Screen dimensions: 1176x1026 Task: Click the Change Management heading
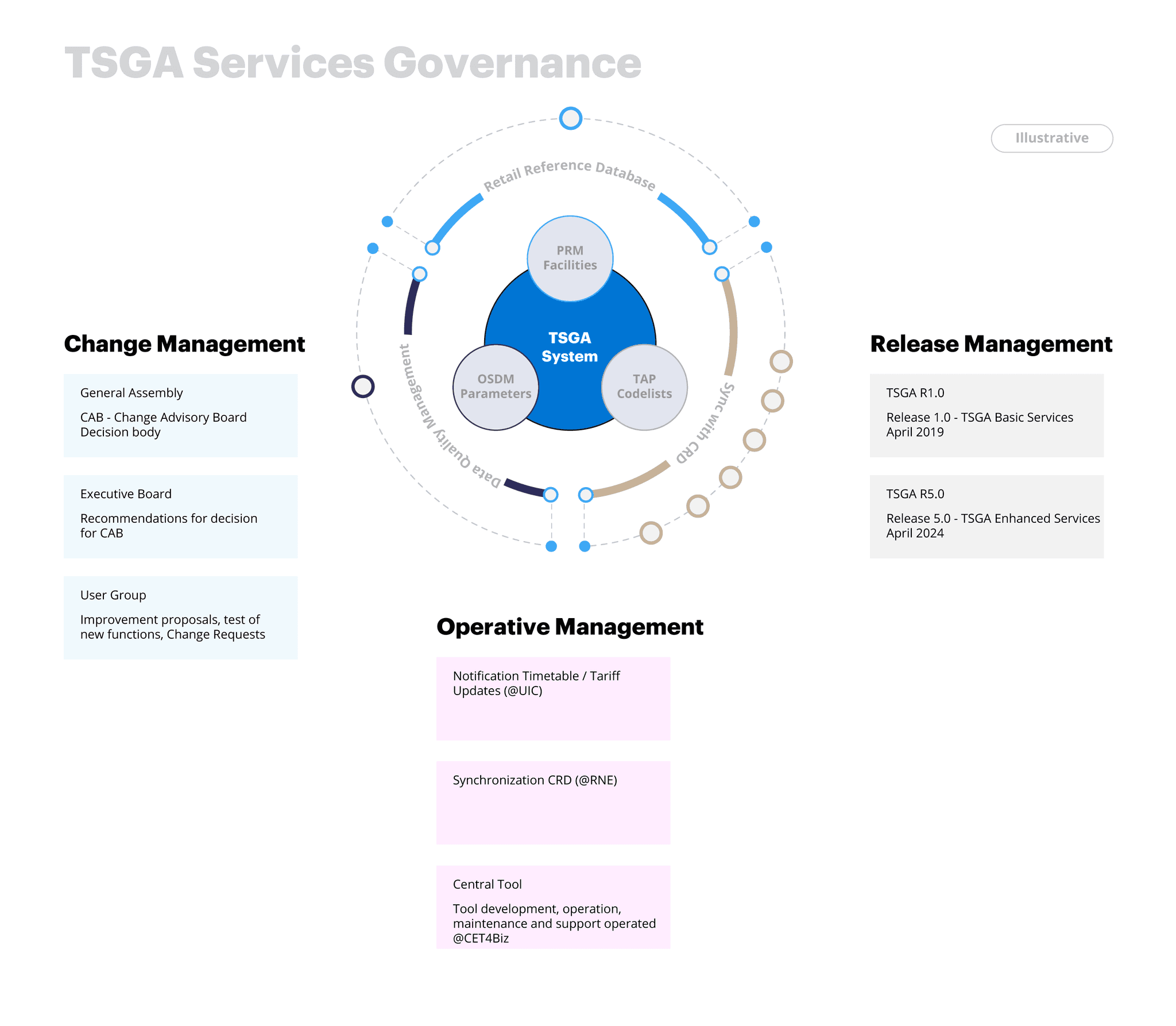click(184, 344)
